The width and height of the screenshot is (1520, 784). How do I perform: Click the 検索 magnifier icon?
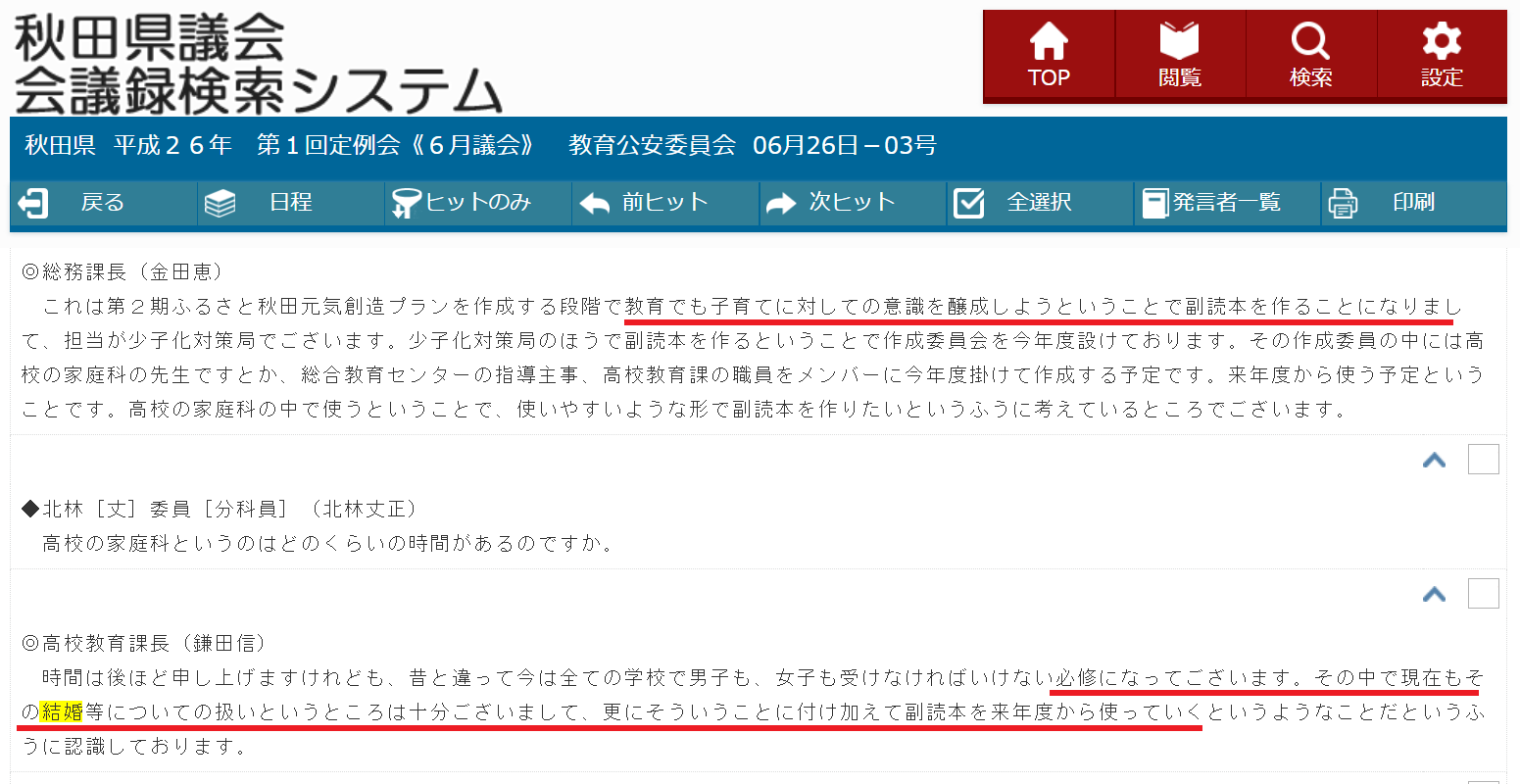pos(1310,56)
